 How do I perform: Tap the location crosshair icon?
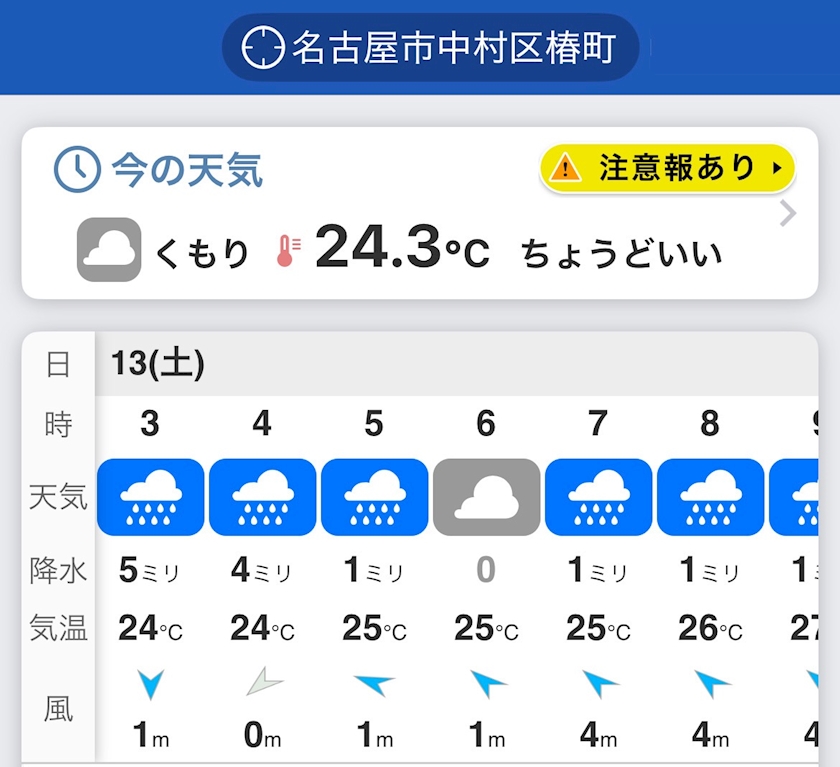264,47
